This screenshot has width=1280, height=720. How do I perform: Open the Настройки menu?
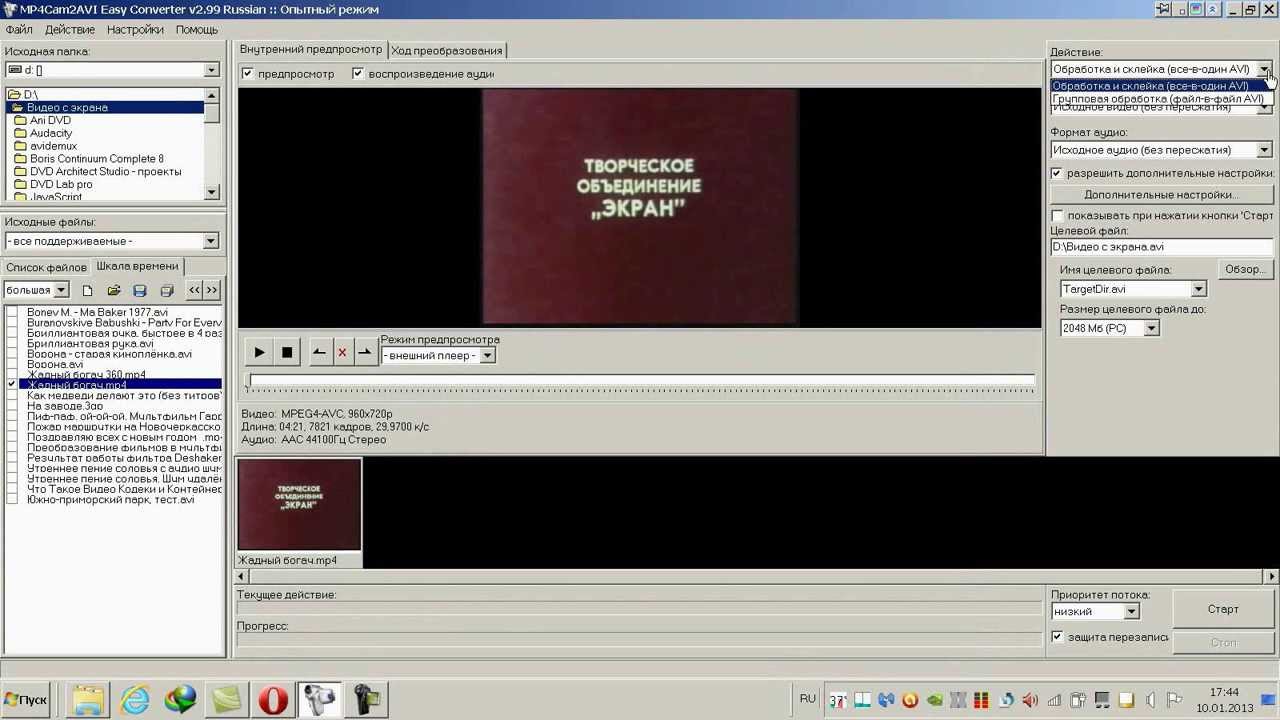[x=135, y=30]
